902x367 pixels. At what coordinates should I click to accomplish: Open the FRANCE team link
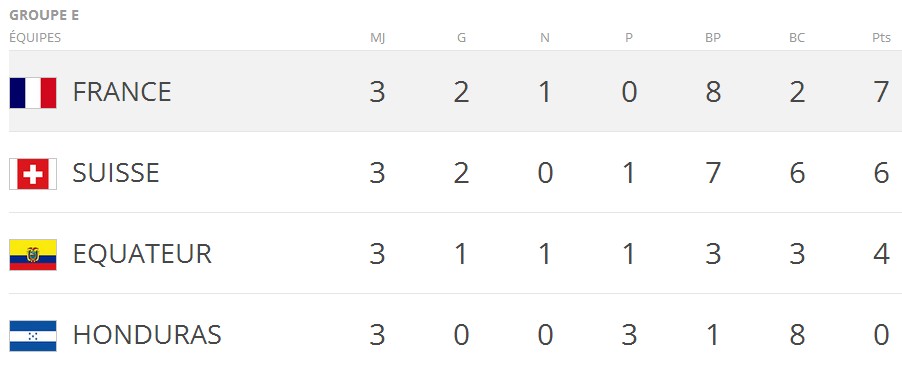click(122, 92)
